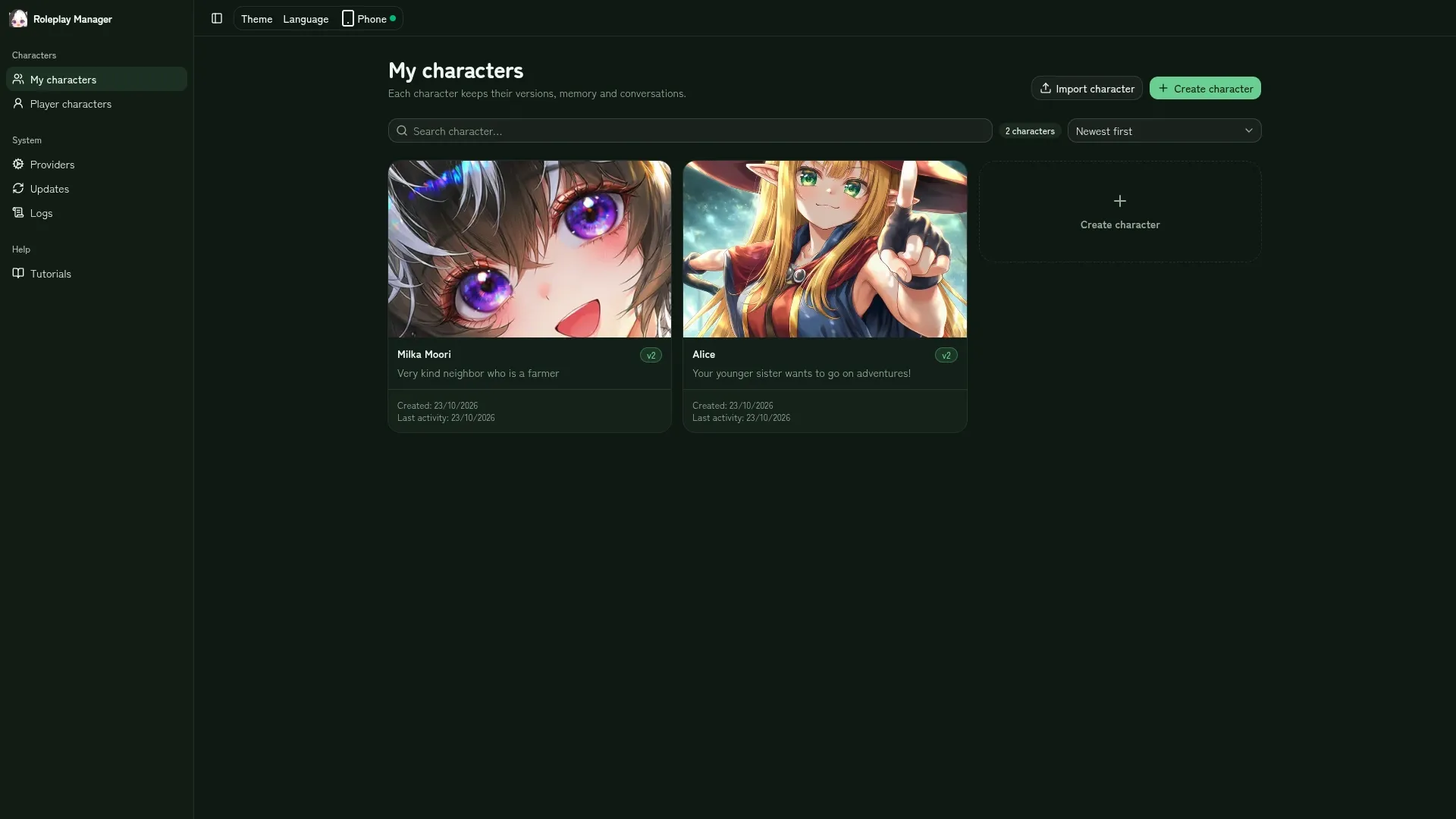Click the Milka Moori name text
Viewport: 1456px width, 819px height.
tap(424, 354)
